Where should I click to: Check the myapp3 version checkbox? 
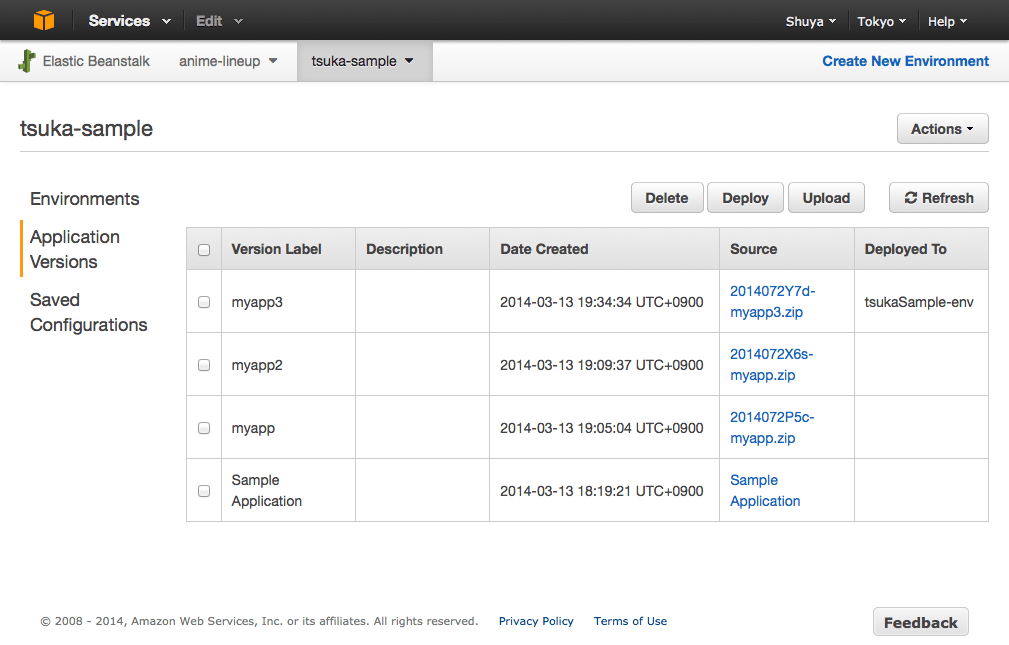204,302
